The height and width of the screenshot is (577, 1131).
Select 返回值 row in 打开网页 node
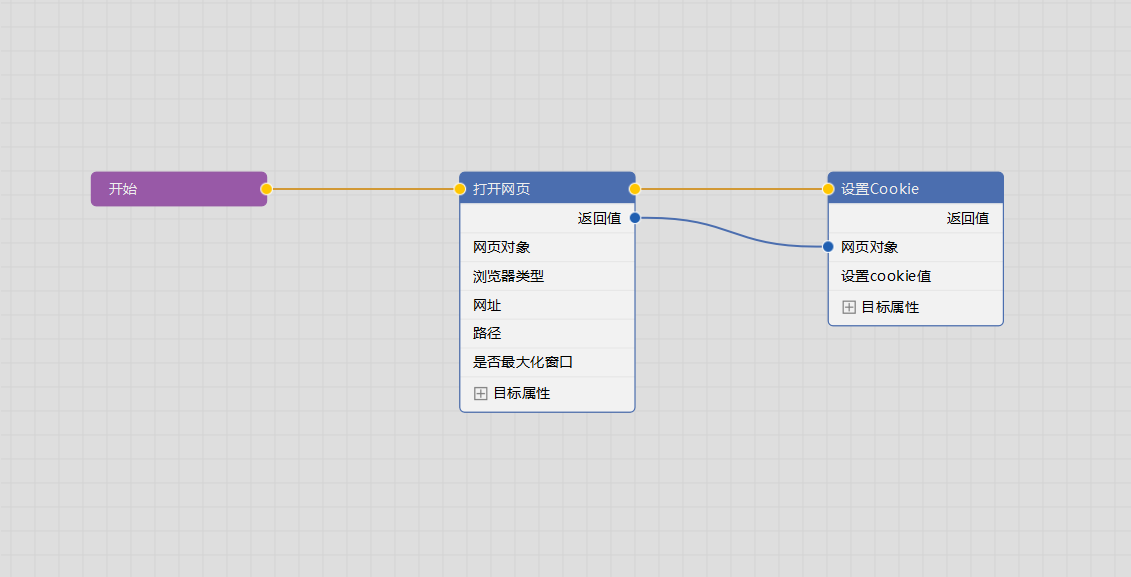[x=547, y=219]
